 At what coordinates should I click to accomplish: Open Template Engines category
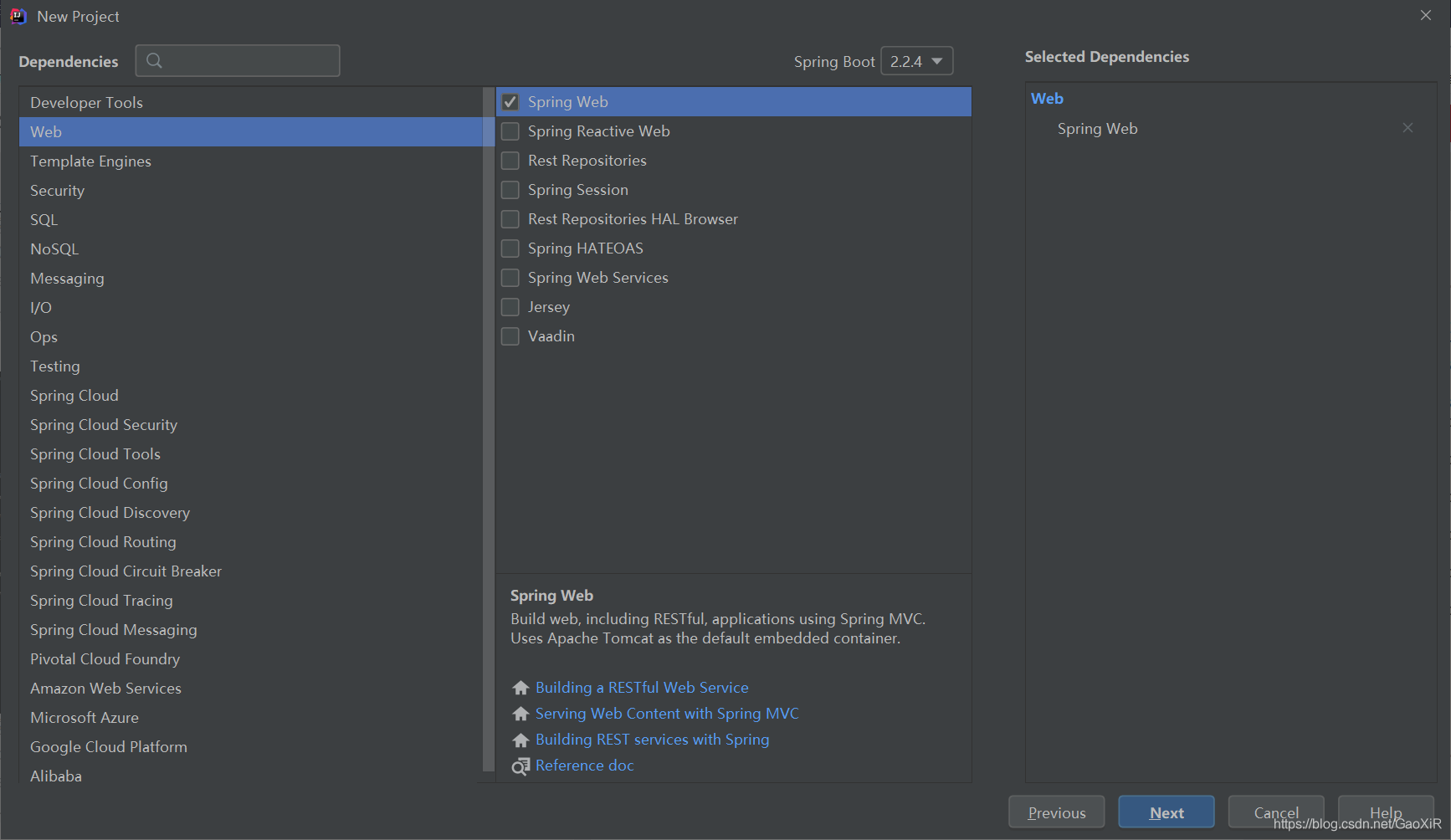(x=251, y=161)
